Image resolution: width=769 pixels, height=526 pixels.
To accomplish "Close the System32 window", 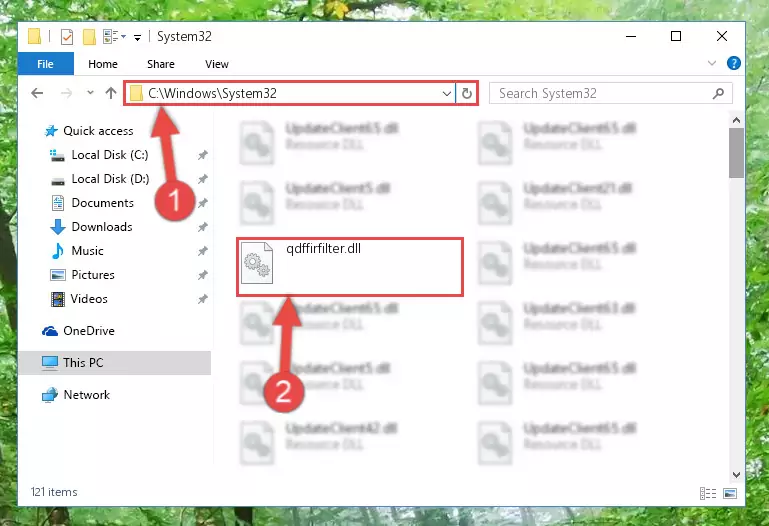I will coord(721,36).
